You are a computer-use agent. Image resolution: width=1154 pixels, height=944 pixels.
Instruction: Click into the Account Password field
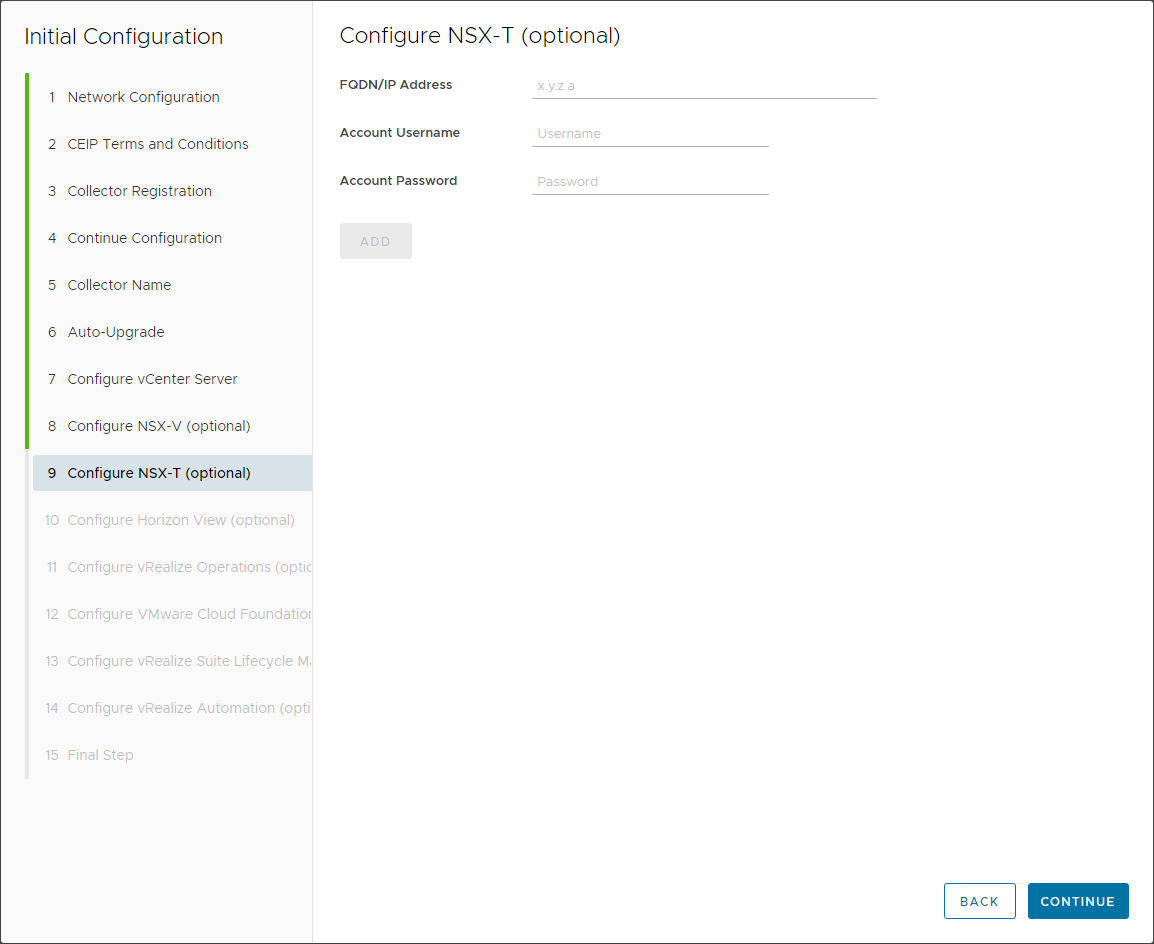point(650,182)
